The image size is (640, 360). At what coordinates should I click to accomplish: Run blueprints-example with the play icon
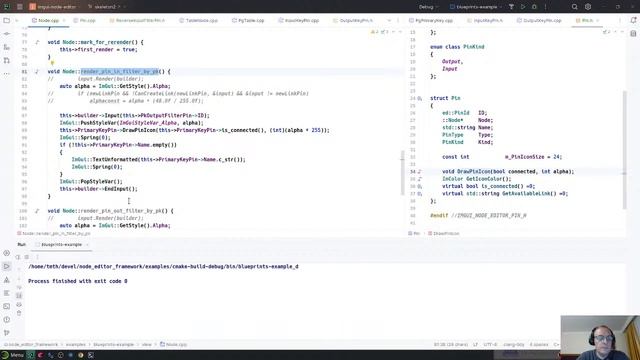[523, 7]
